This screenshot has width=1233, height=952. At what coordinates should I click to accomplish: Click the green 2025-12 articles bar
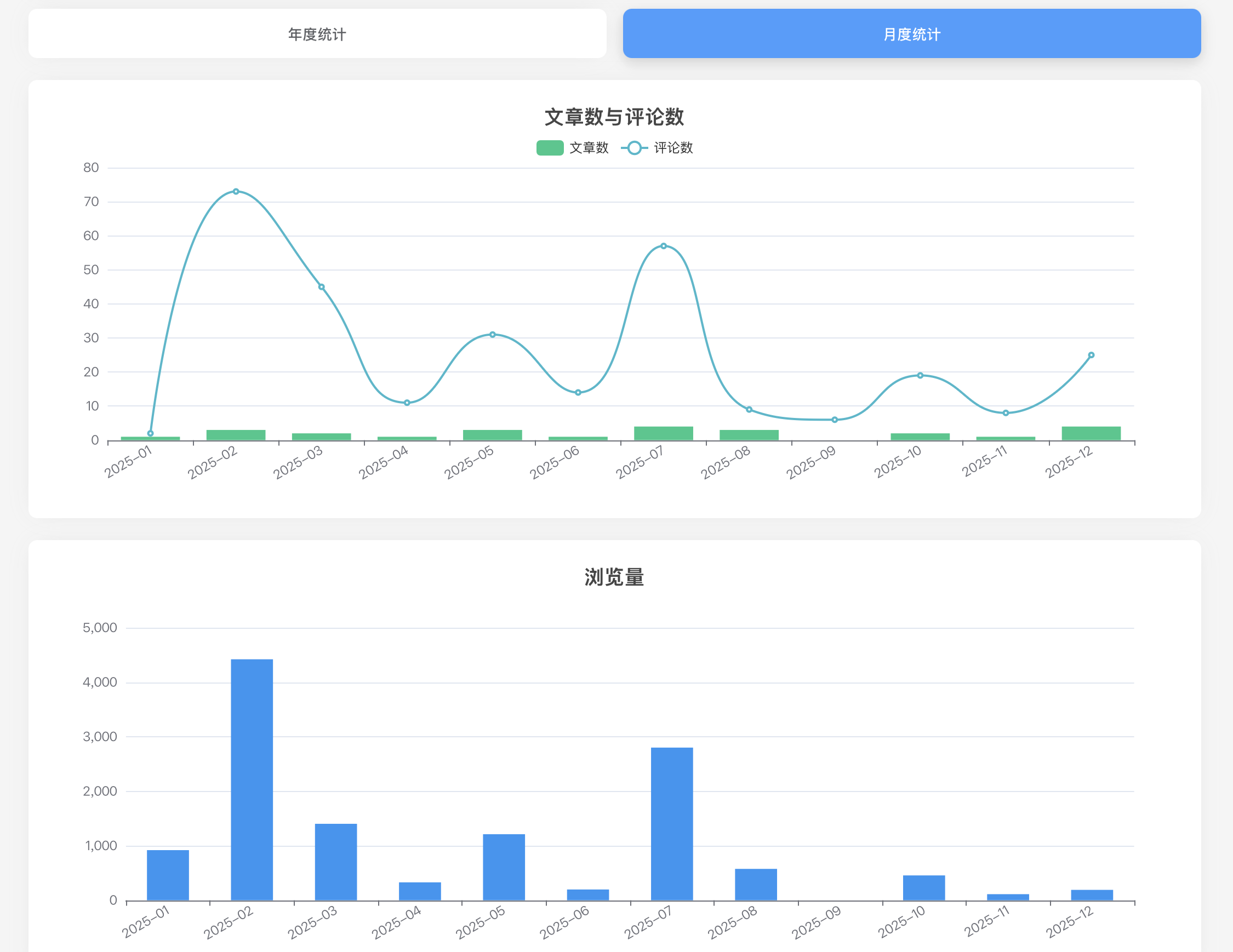(x=1091, y=433)
